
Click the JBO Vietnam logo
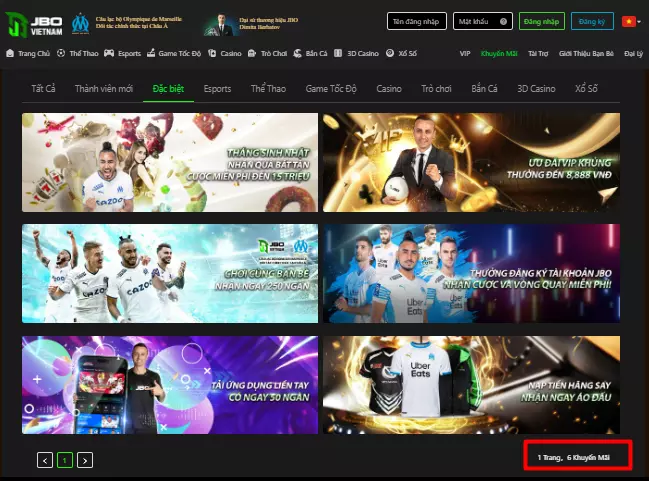tap(34, 24)
